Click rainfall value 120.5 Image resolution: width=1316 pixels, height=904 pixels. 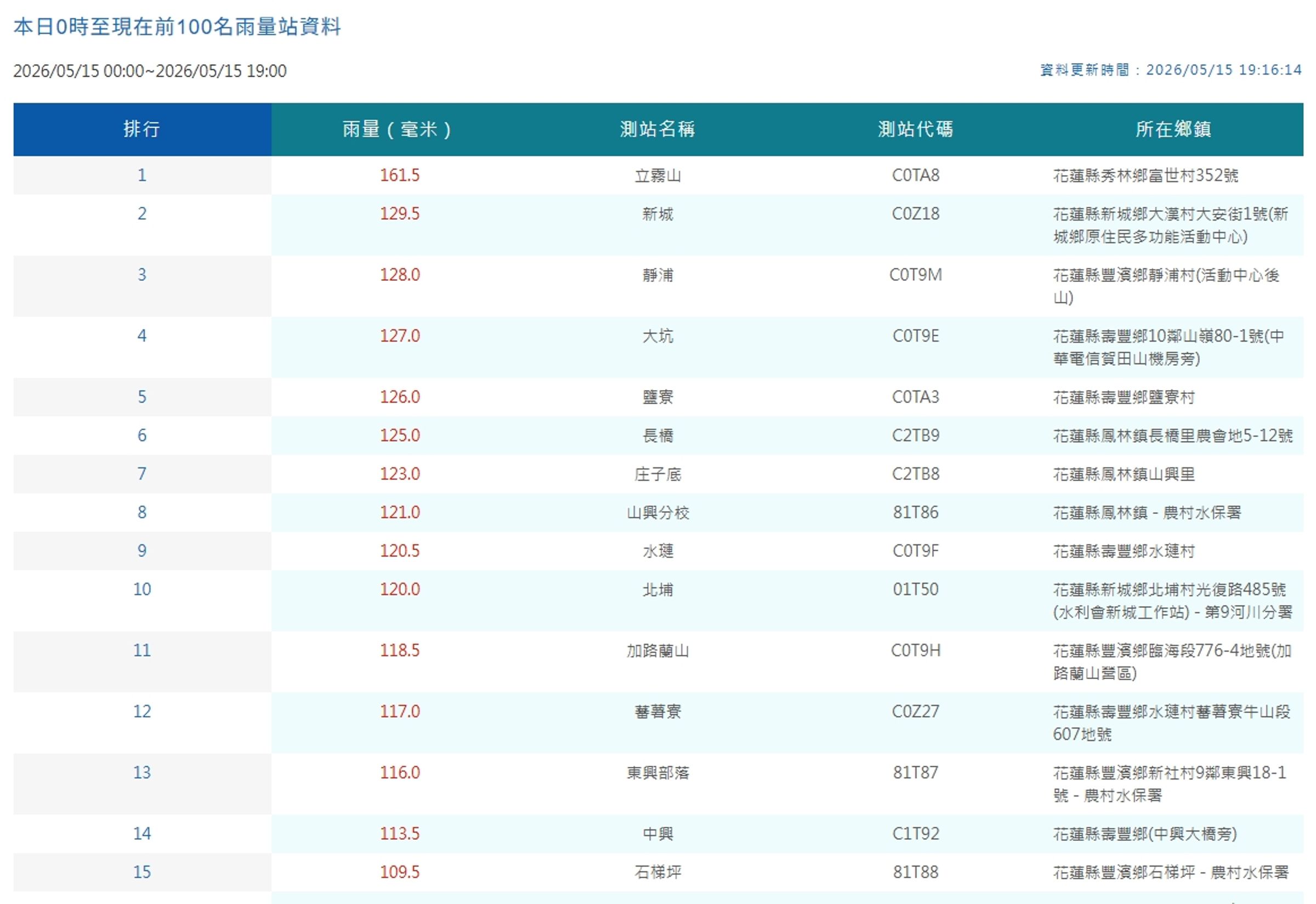pyautogui.click(x=400, y=551)
